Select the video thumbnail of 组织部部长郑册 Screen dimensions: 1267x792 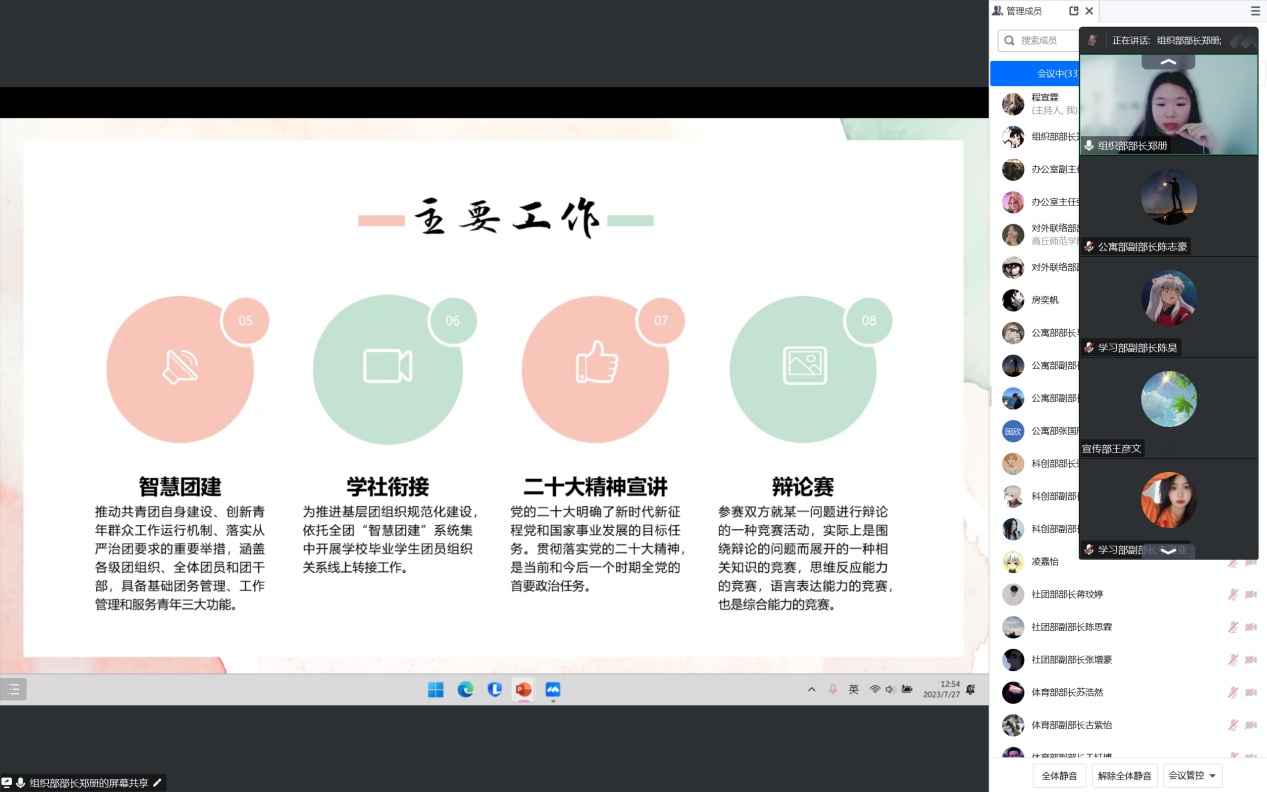(x=1168, y=105)
